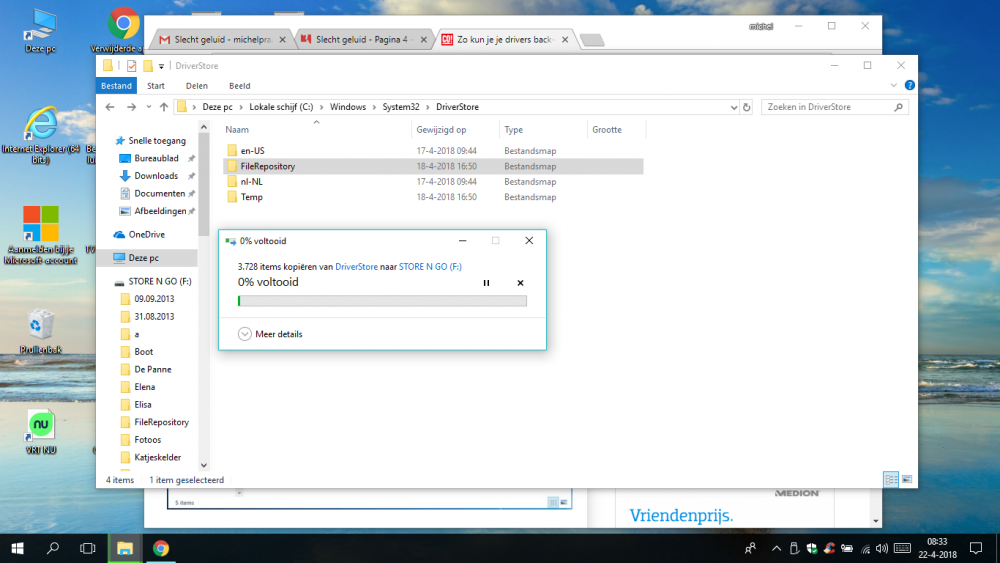Select STORE N GO (F:) drive in tree

click(159, 281)
